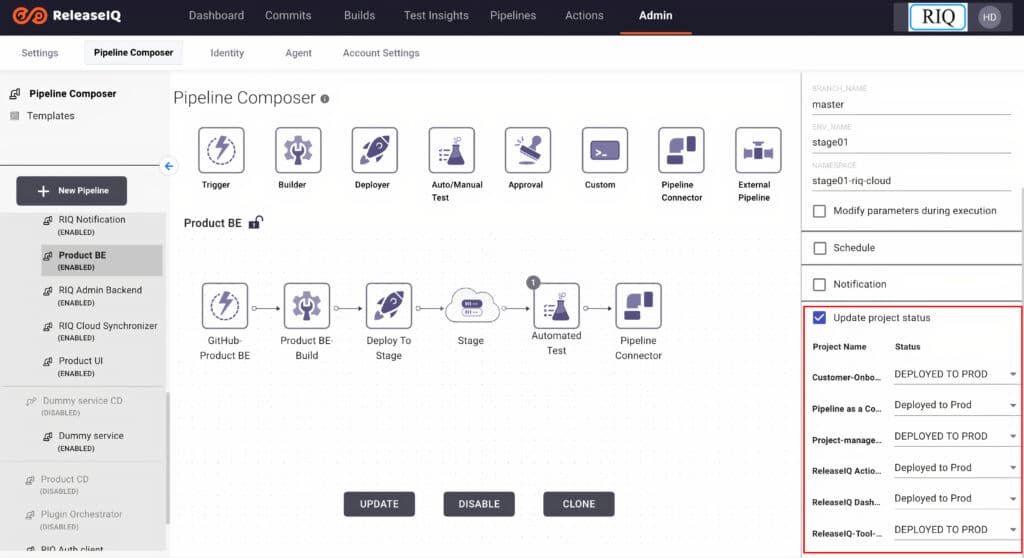Click the lock icon beside Product BE
This screenshot has width=1024, height=558.
point(256,222)
